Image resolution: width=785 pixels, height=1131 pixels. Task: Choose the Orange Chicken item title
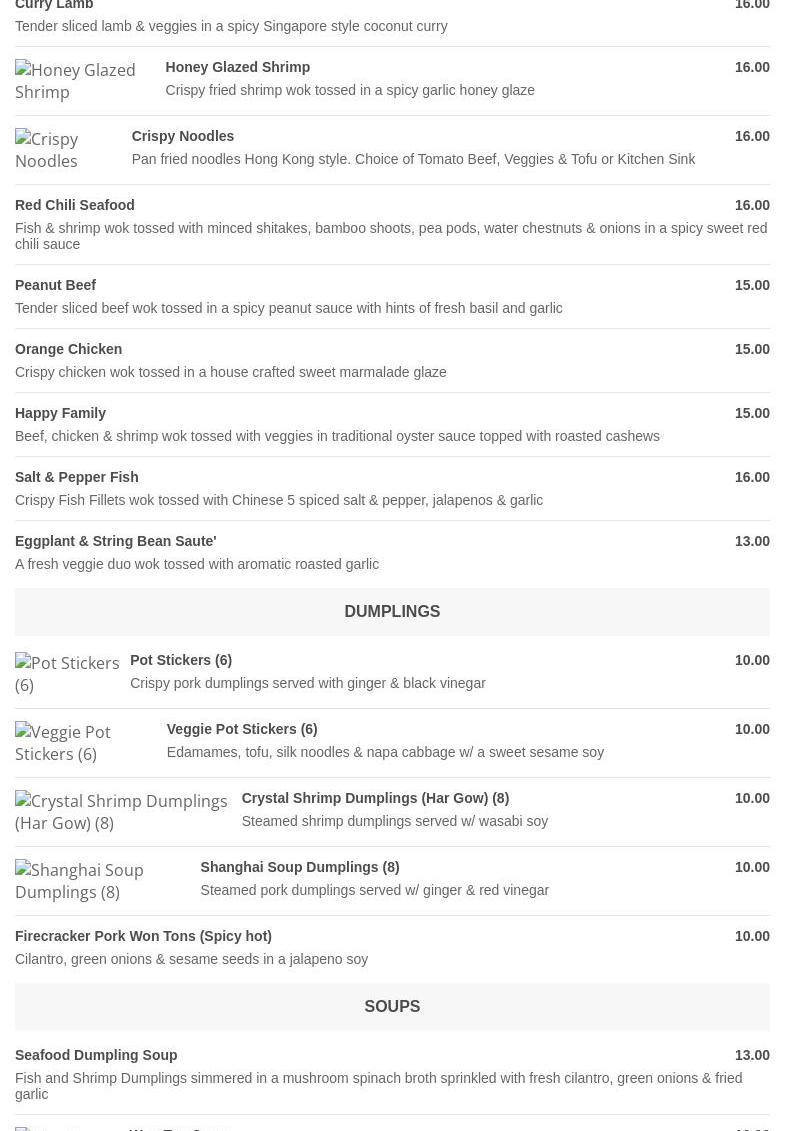point(69,349)
